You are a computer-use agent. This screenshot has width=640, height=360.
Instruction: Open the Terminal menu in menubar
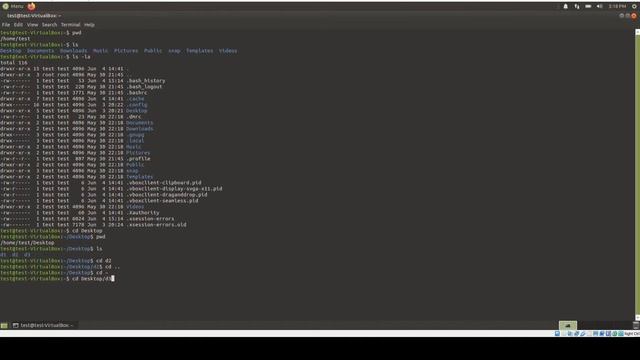pos(71,24)
